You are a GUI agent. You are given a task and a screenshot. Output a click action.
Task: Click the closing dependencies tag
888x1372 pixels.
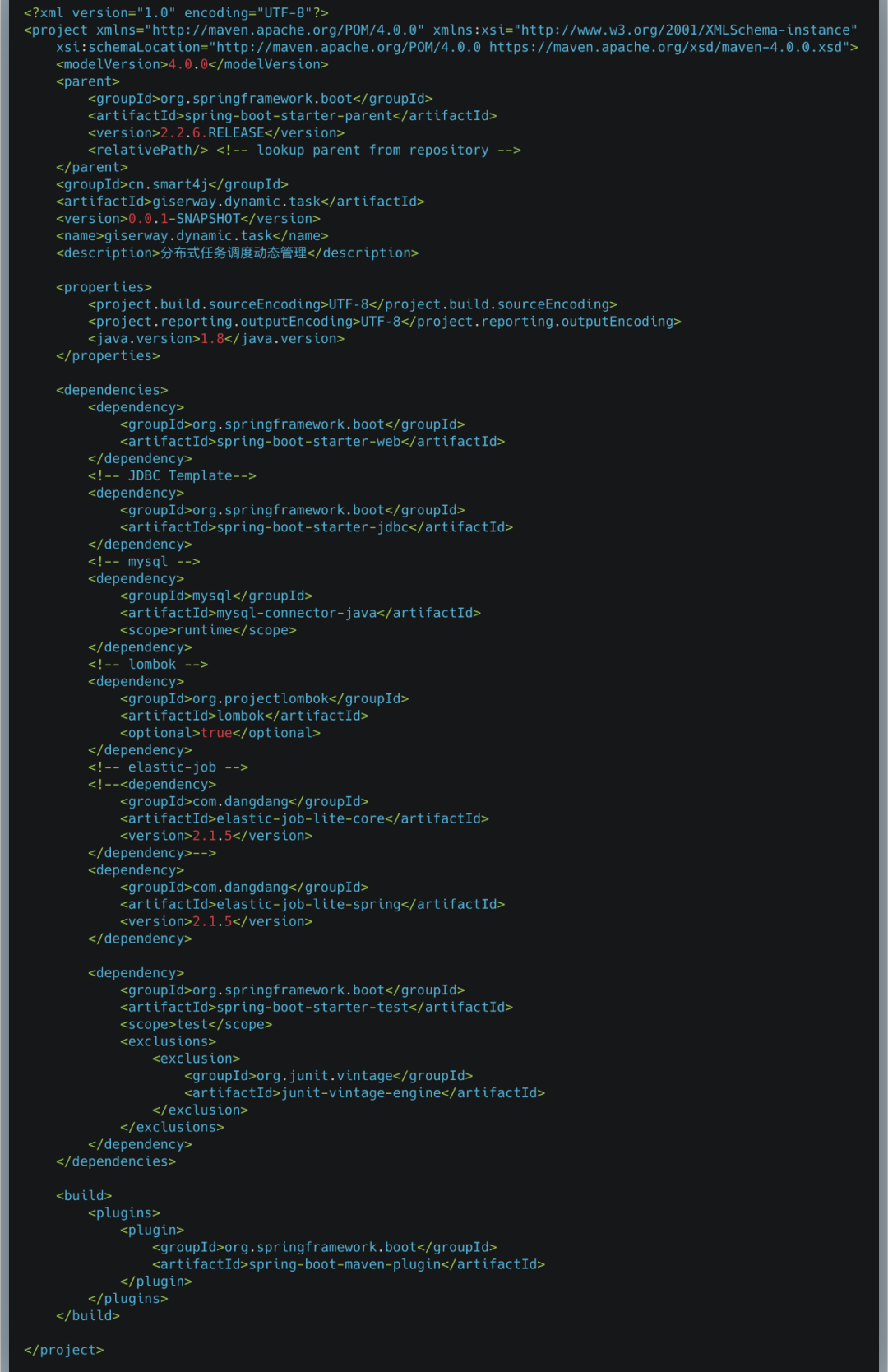116,1161
